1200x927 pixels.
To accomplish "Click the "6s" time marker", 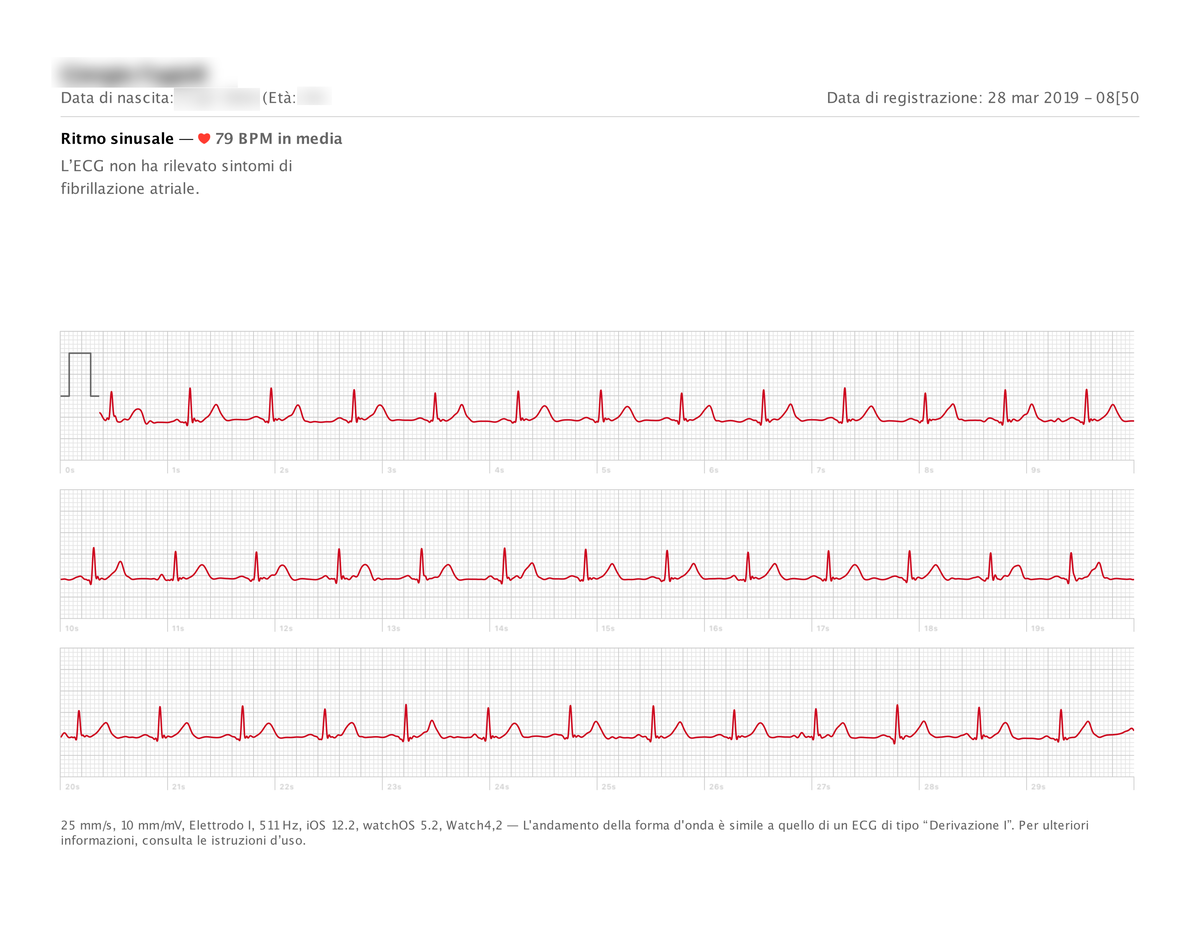I will coord(713,470).
